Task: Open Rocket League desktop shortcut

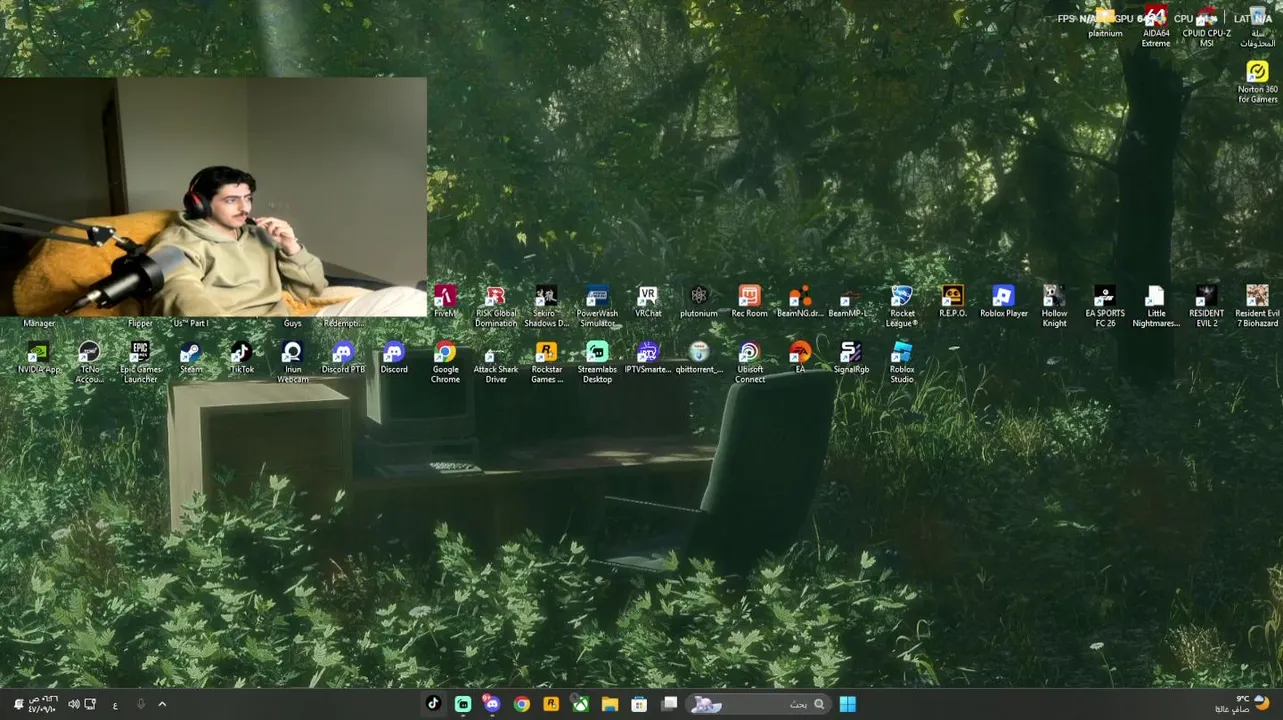Action: [902, 296]
